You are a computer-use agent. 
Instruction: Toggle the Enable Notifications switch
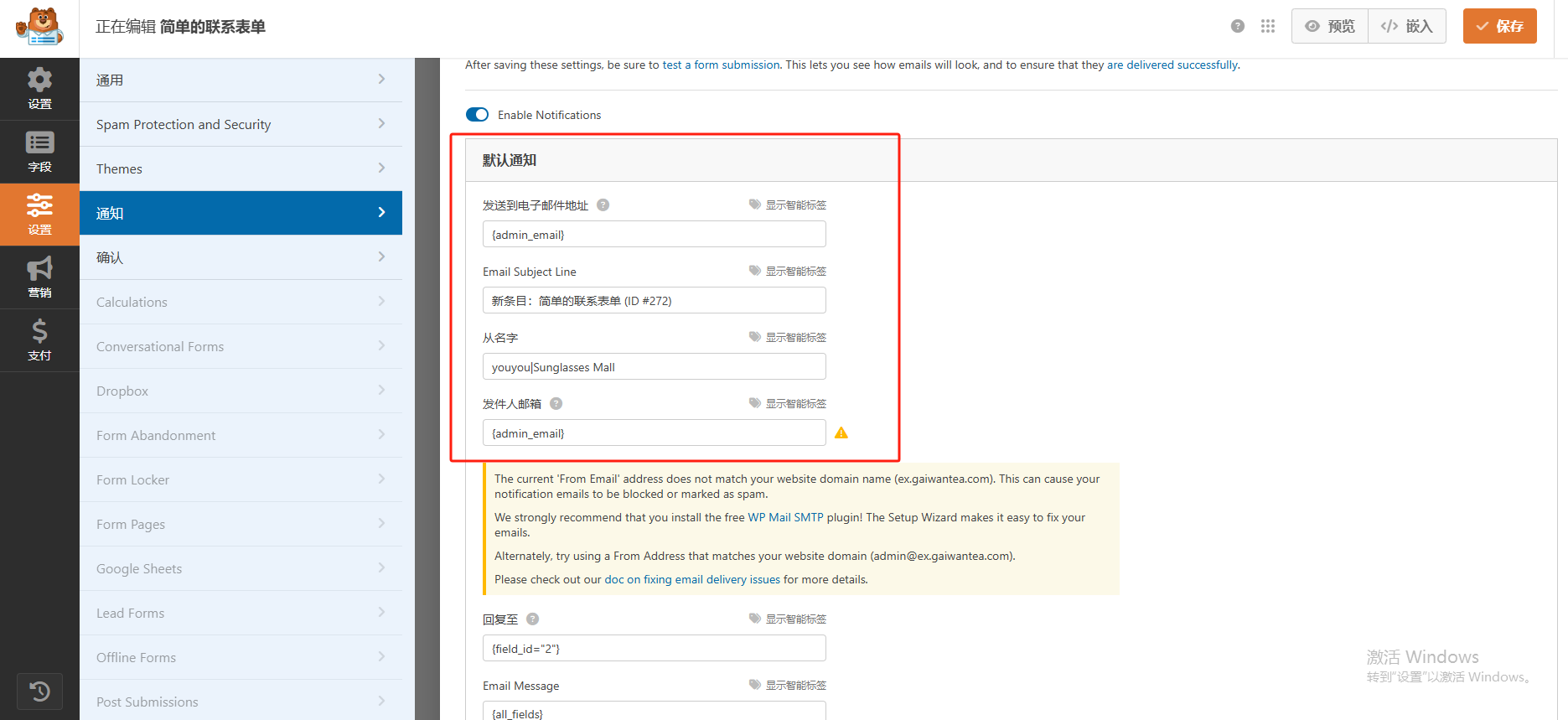coord(478,115)
